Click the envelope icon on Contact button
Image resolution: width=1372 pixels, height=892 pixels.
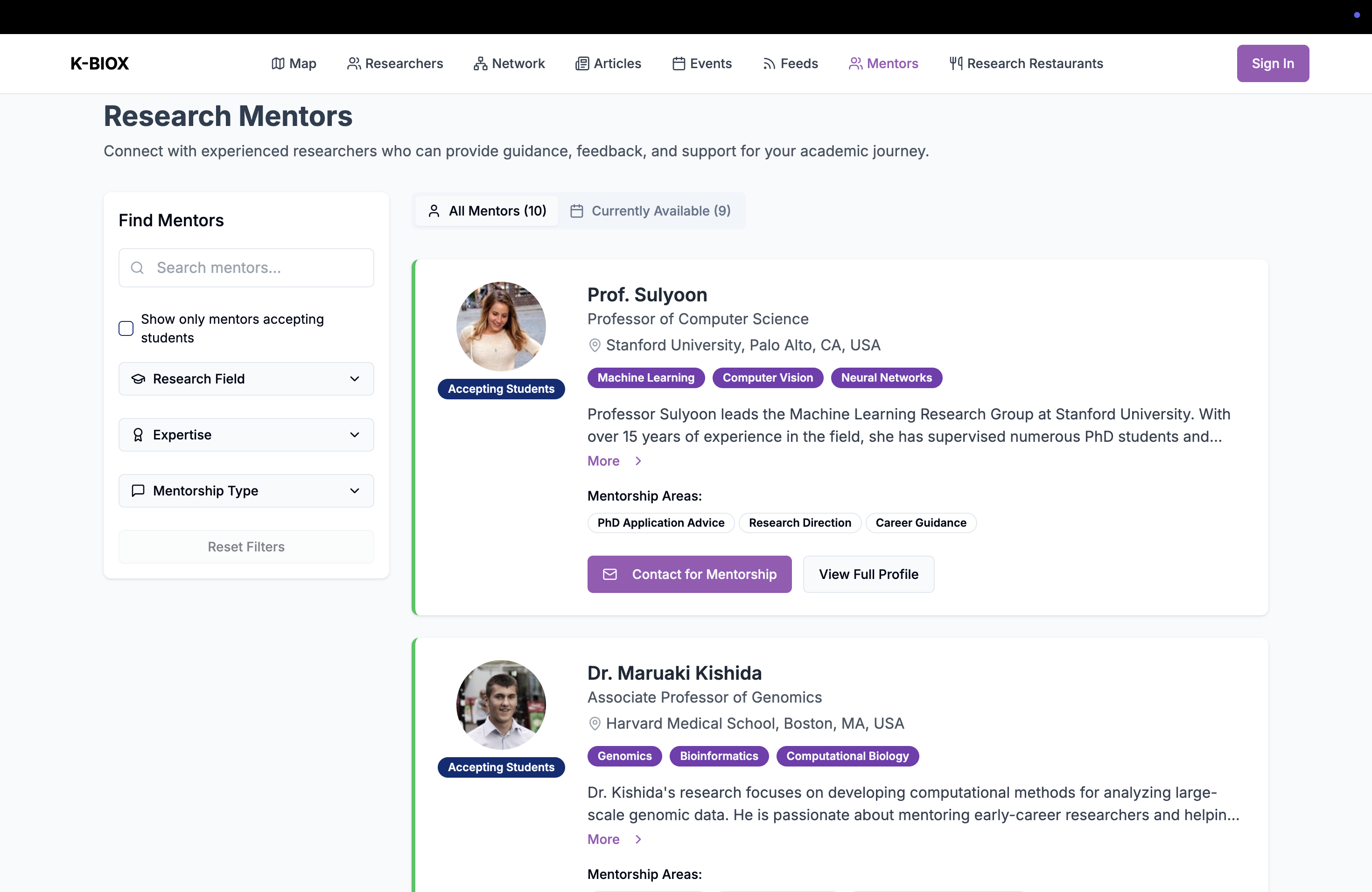tap(609, 574)
